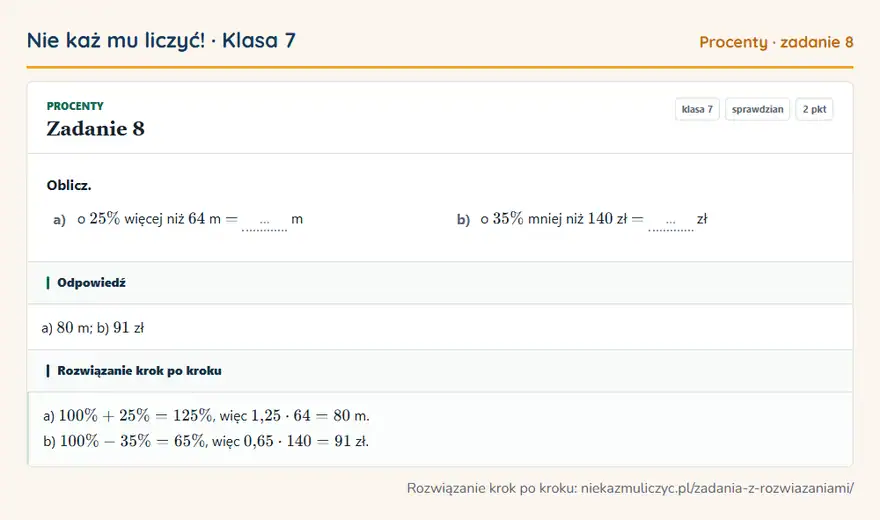Click solution line a) with 1,25 · 64 = 80 m
Image resolution: width=880 pixels, height=520 pixels.
tap(206, 416)
